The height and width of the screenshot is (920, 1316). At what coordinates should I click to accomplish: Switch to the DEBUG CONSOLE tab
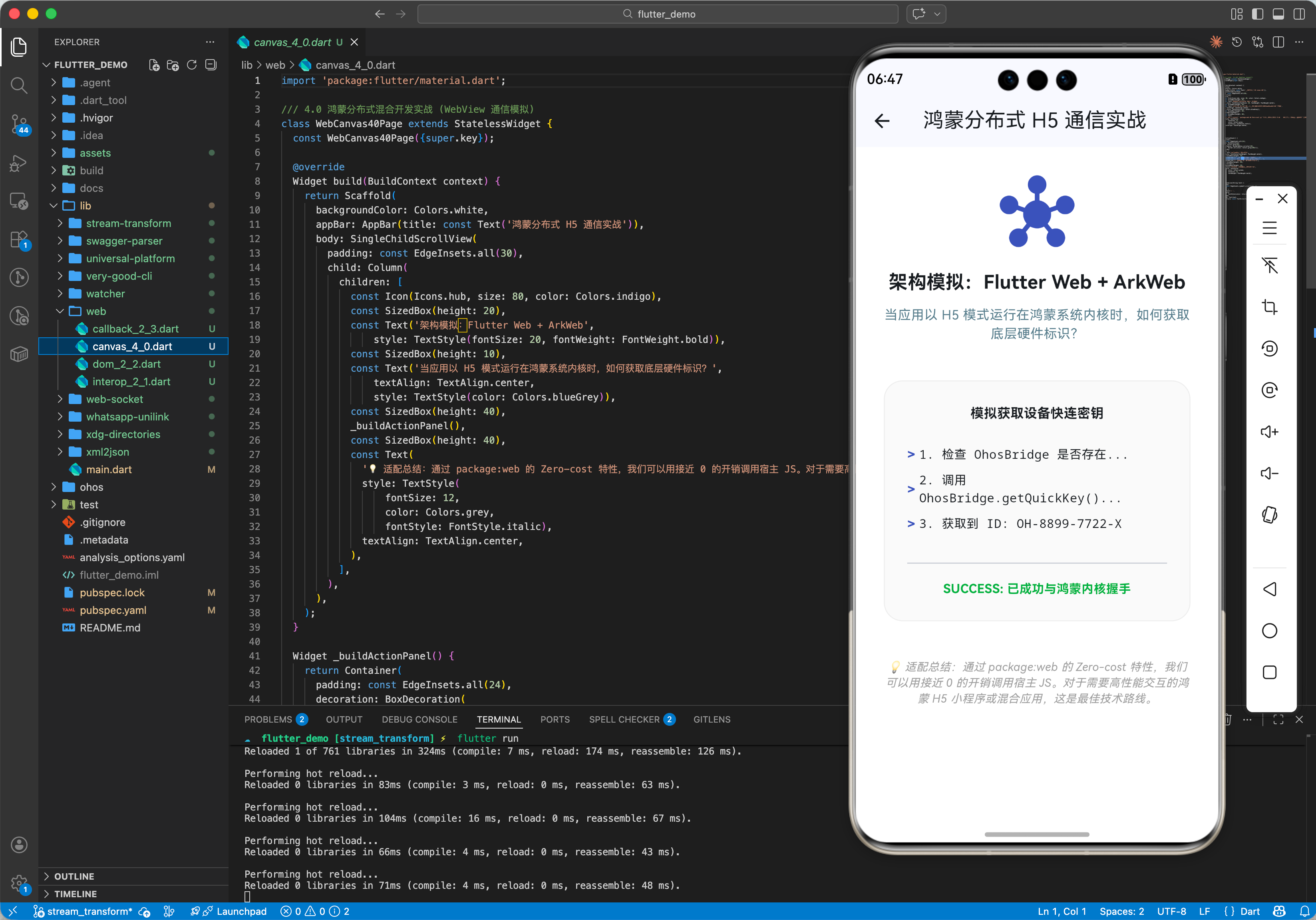tap(419, 719)
